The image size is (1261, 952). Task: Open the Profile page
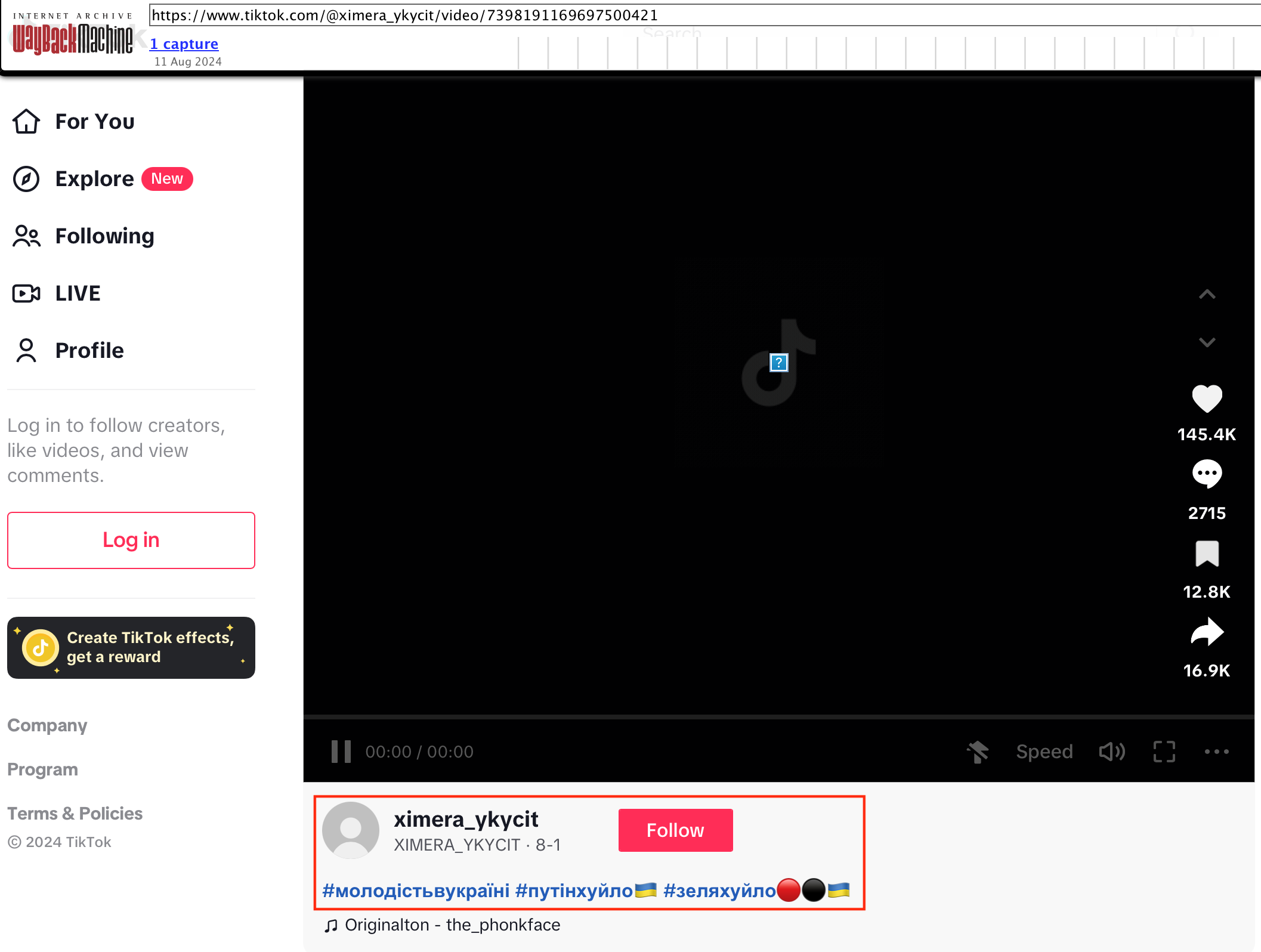point(89,351)
